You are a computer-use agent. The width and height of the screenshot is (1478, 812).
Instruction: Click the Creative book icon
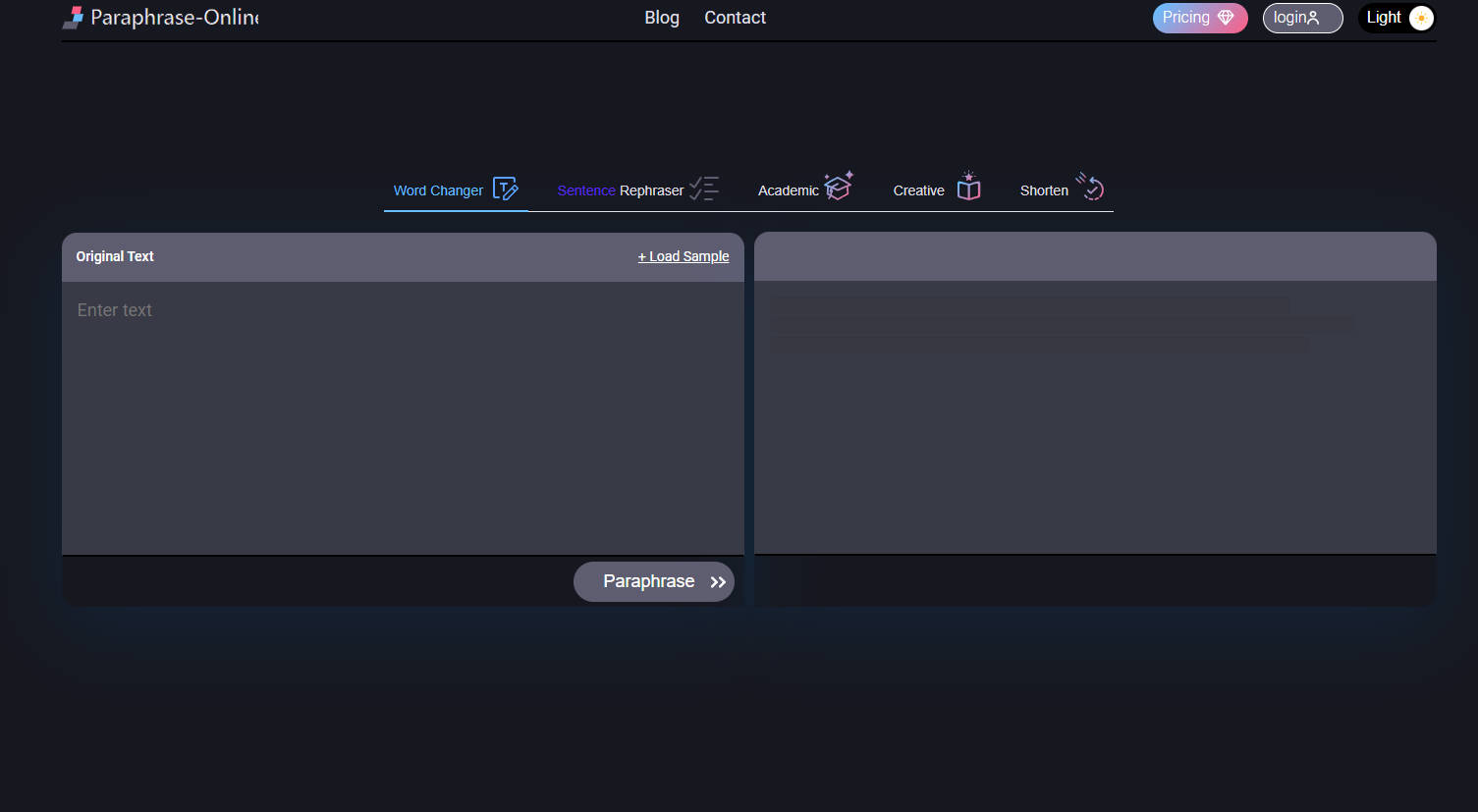click(968, 187)
